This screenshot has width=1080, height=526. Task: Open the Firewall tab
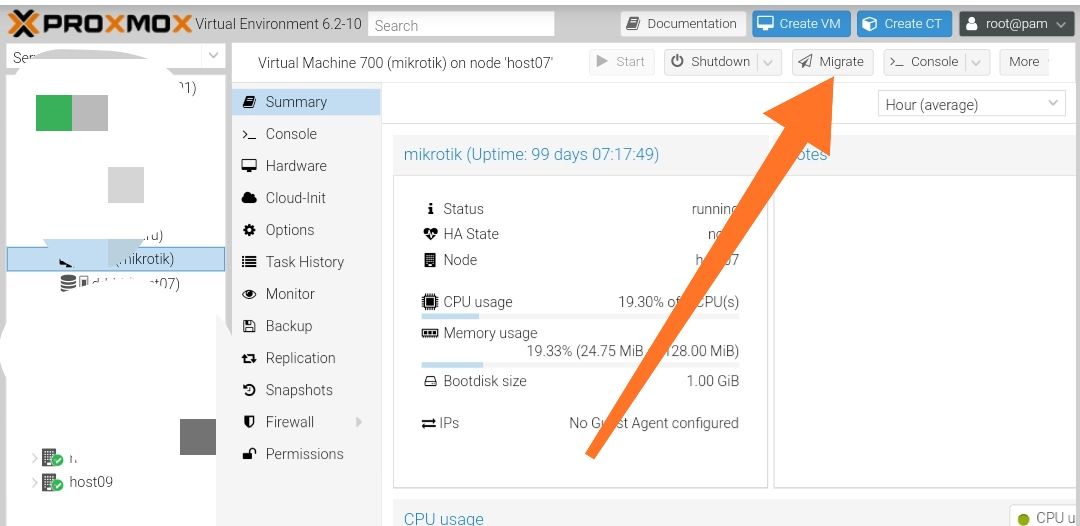(307, 422)
